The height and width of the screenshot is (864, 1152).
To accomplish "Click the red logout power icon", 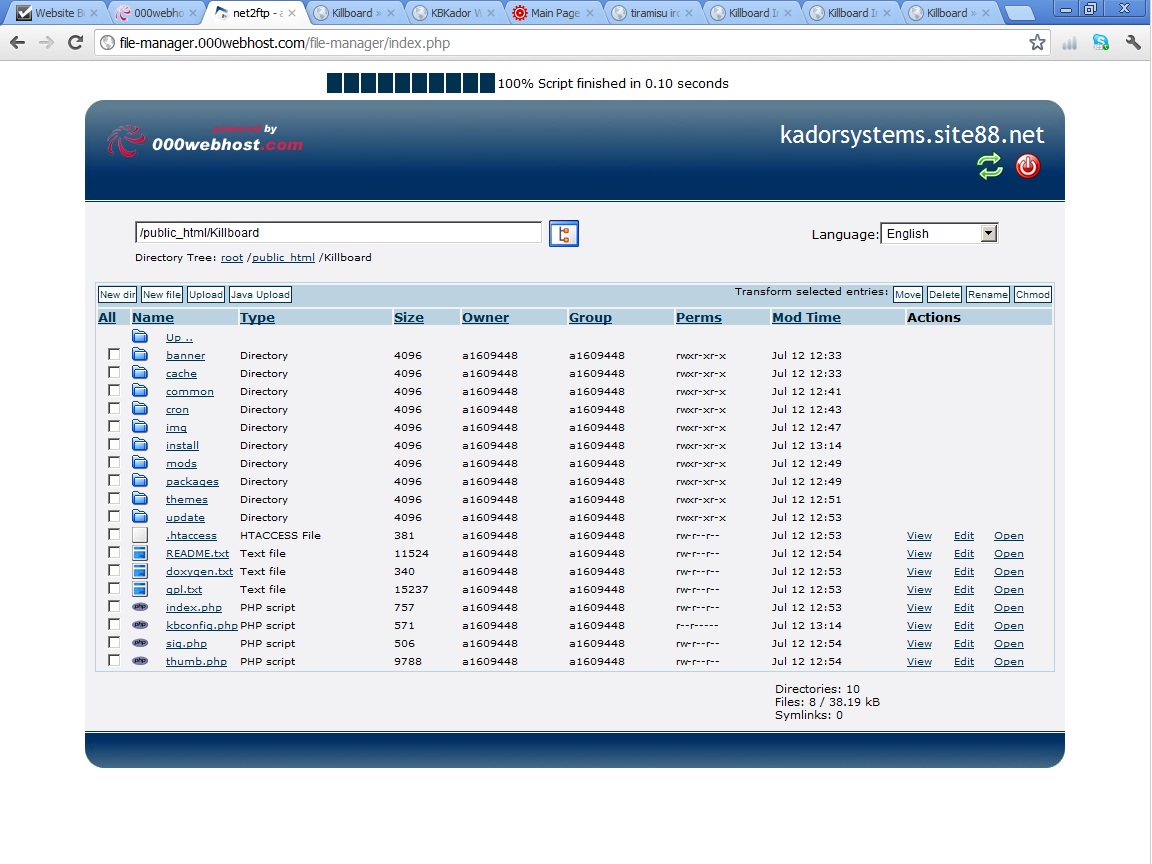I will pyautogui.click(x=1027, y=166).
